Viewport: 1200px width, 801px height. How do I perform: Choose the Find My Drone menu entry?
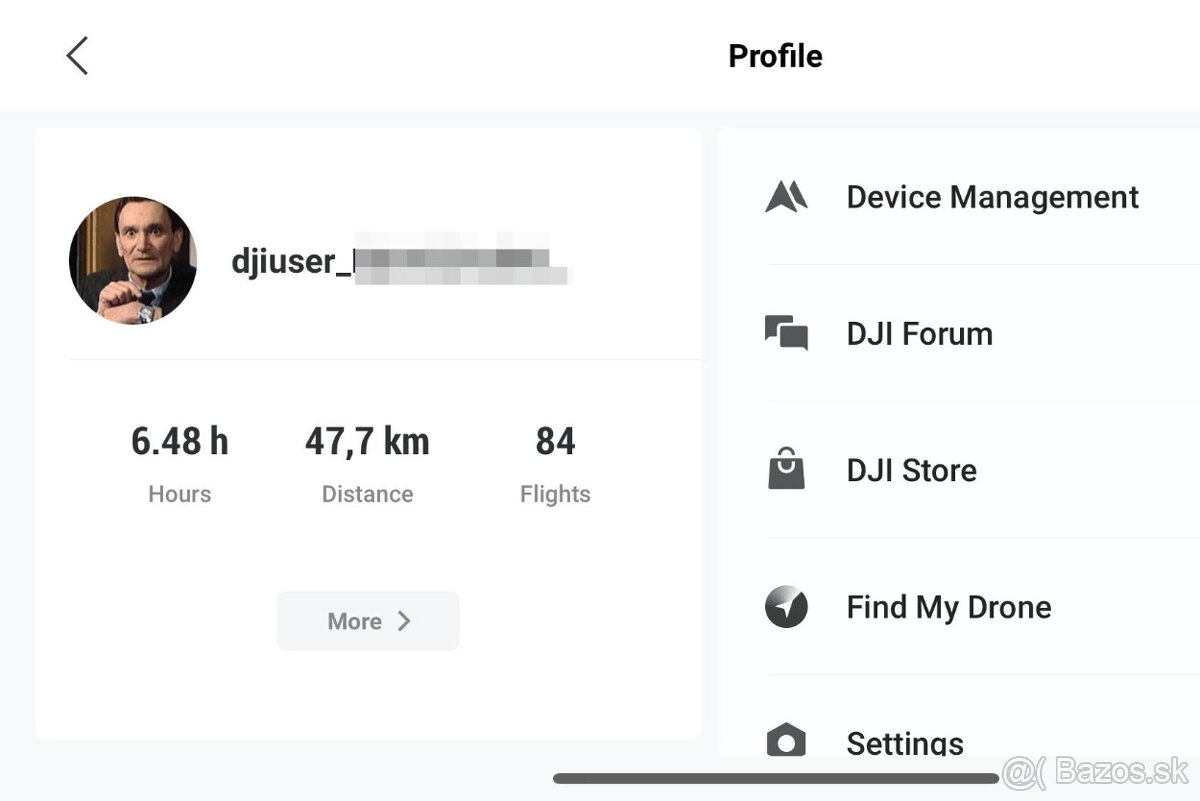pos(948,607)
